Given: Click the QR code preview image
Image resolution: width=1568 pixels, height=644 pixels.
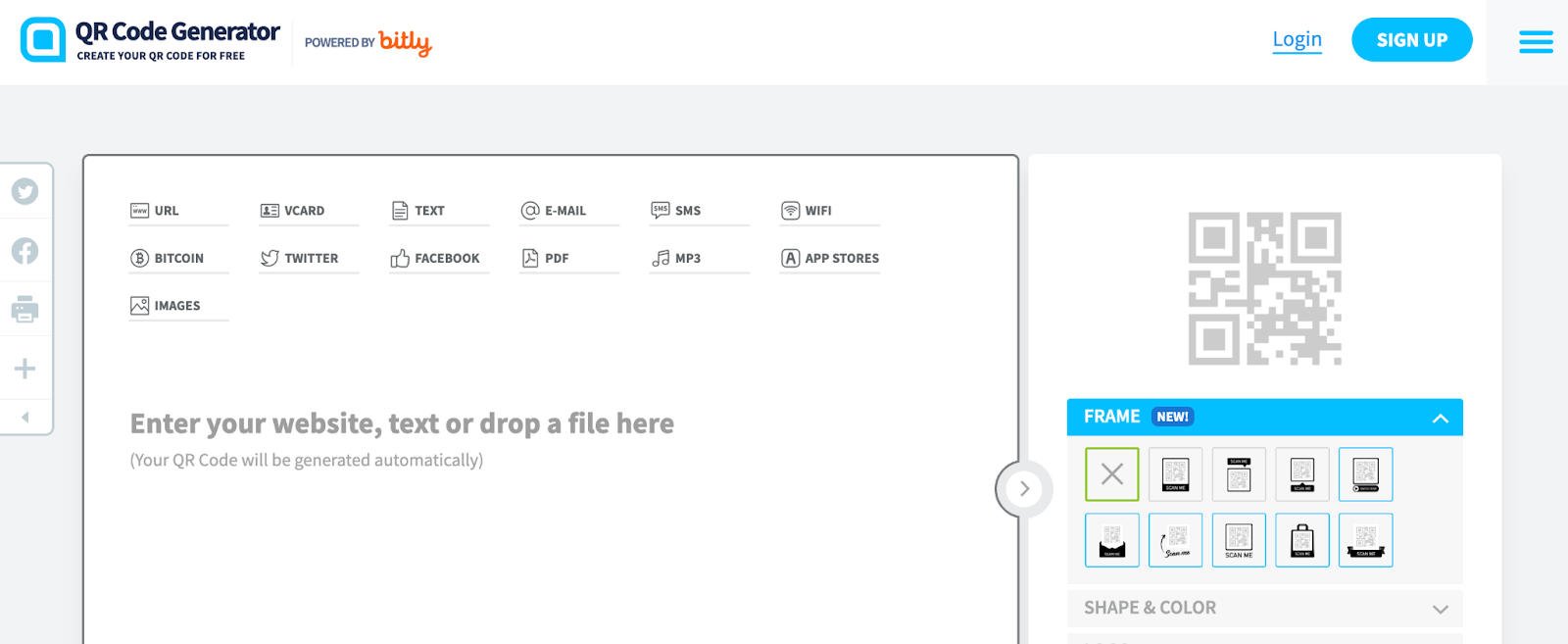Looking at the screenshot, I should pyautogui.click(x=1264, y=288).
